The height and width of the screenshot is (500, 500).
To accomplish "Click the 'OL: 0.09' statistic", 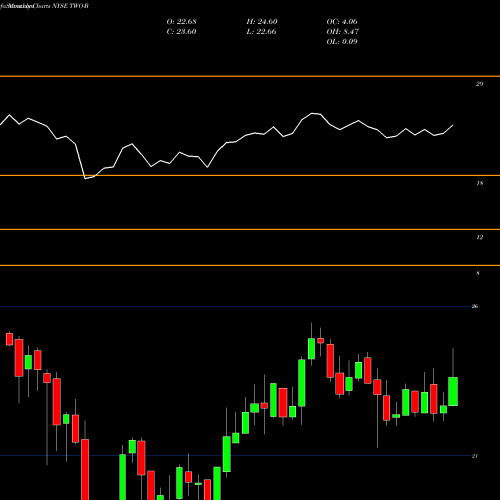I will (x=342, y=42).
